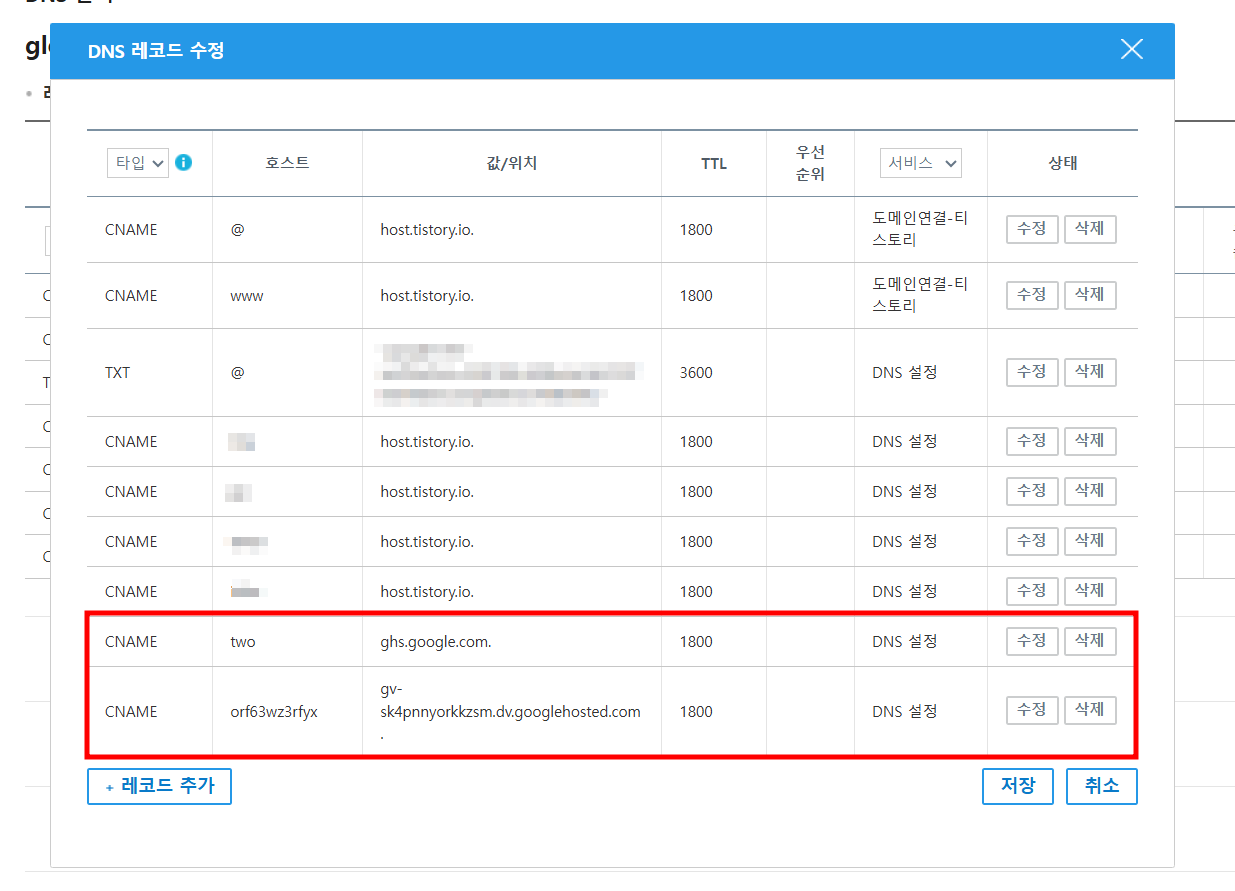Screen dimensions: 1235x891
Task: Edit the www CNAME record
Action: tap(1032, 295)
